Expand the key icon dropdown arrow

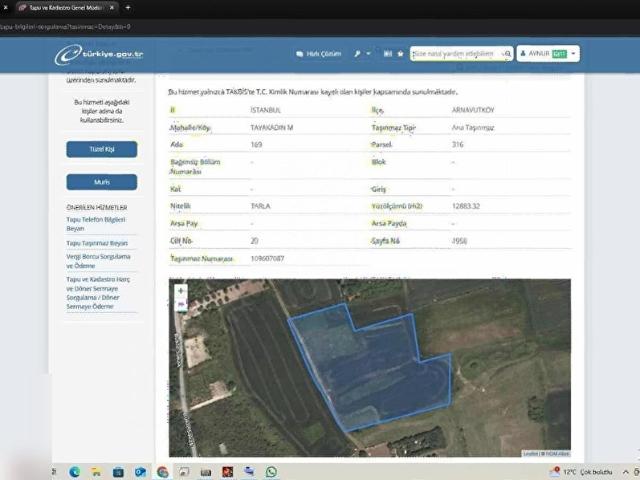tap(368, 54)
